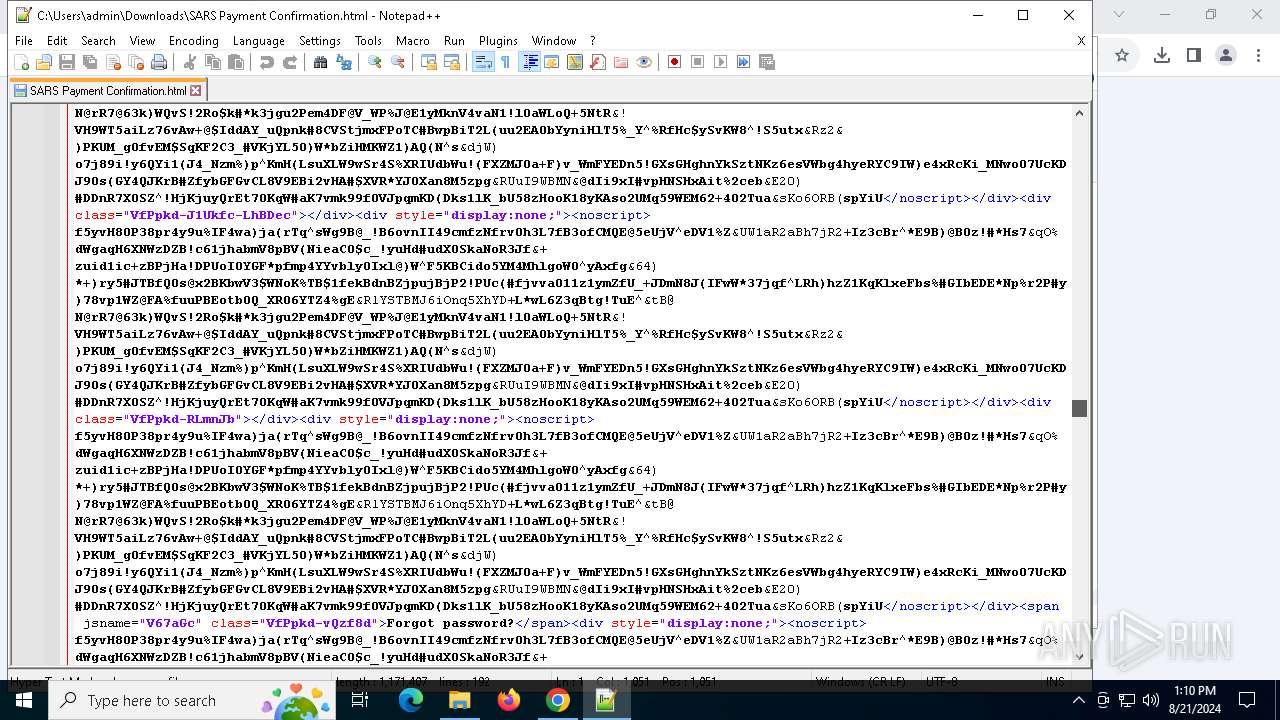Stop macro recording

pyautogui.click(x=698, y=62)
